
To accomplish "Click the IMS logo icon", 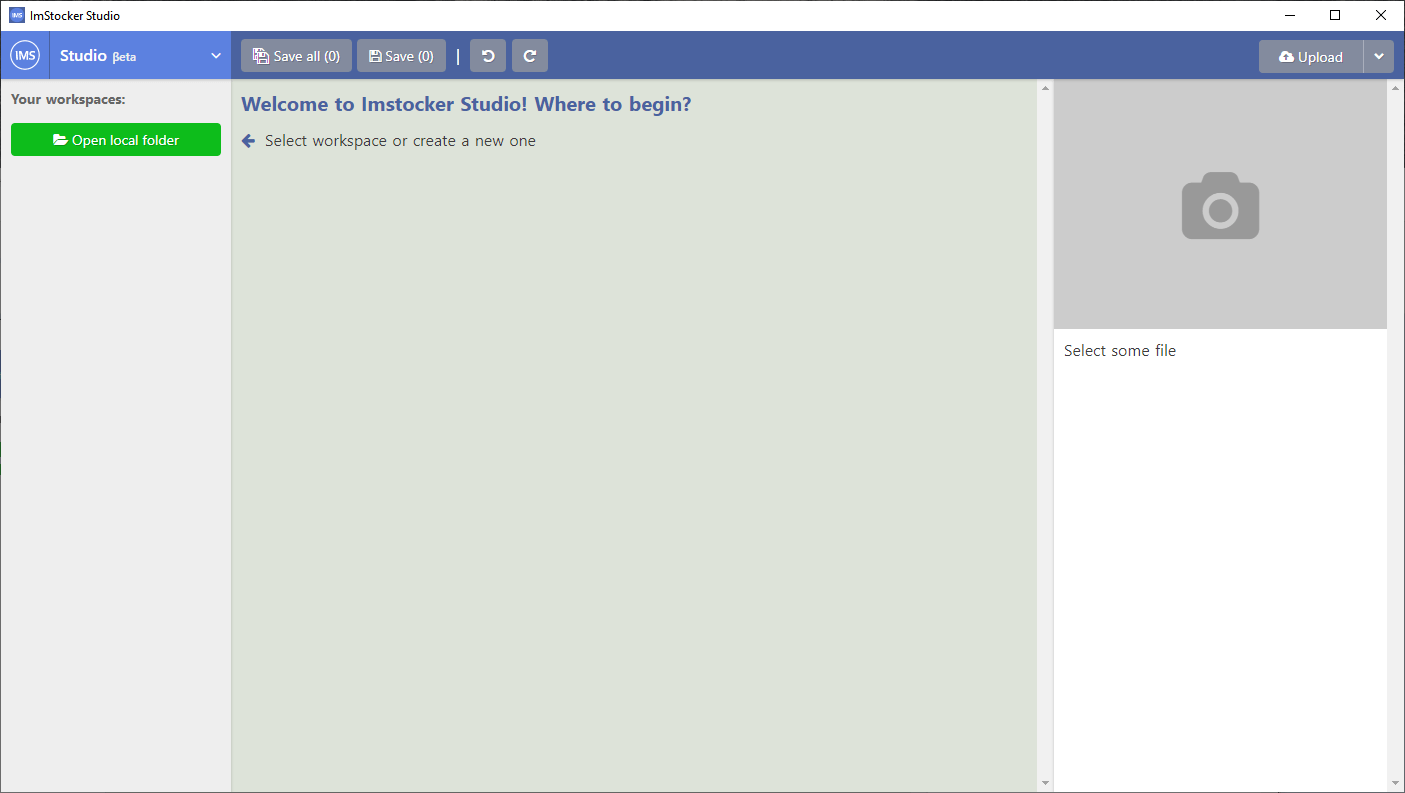I will click(25, 56).
